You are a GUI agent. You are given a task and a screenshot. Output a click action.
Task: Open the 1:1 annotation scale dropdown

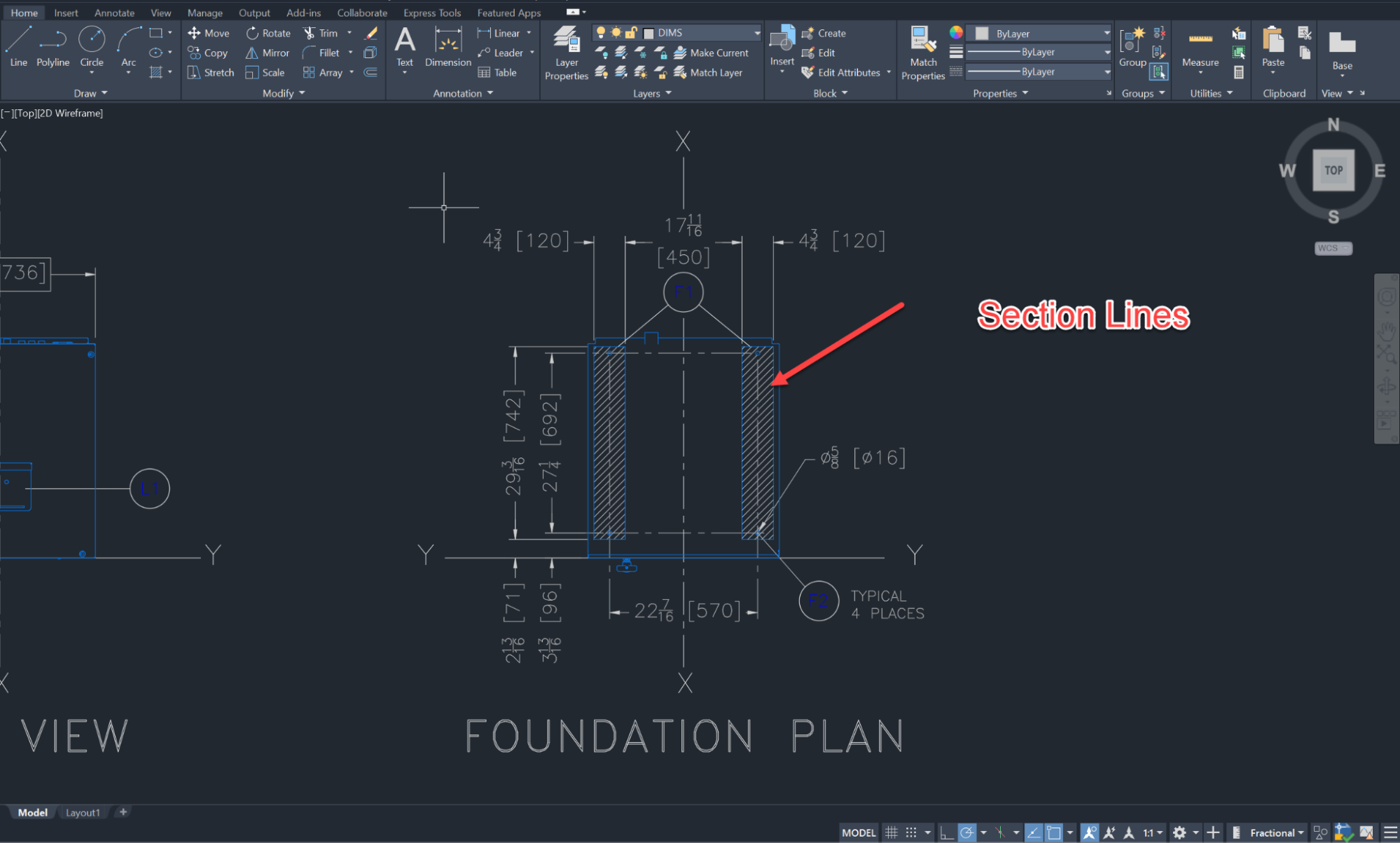coord(1153,832)
